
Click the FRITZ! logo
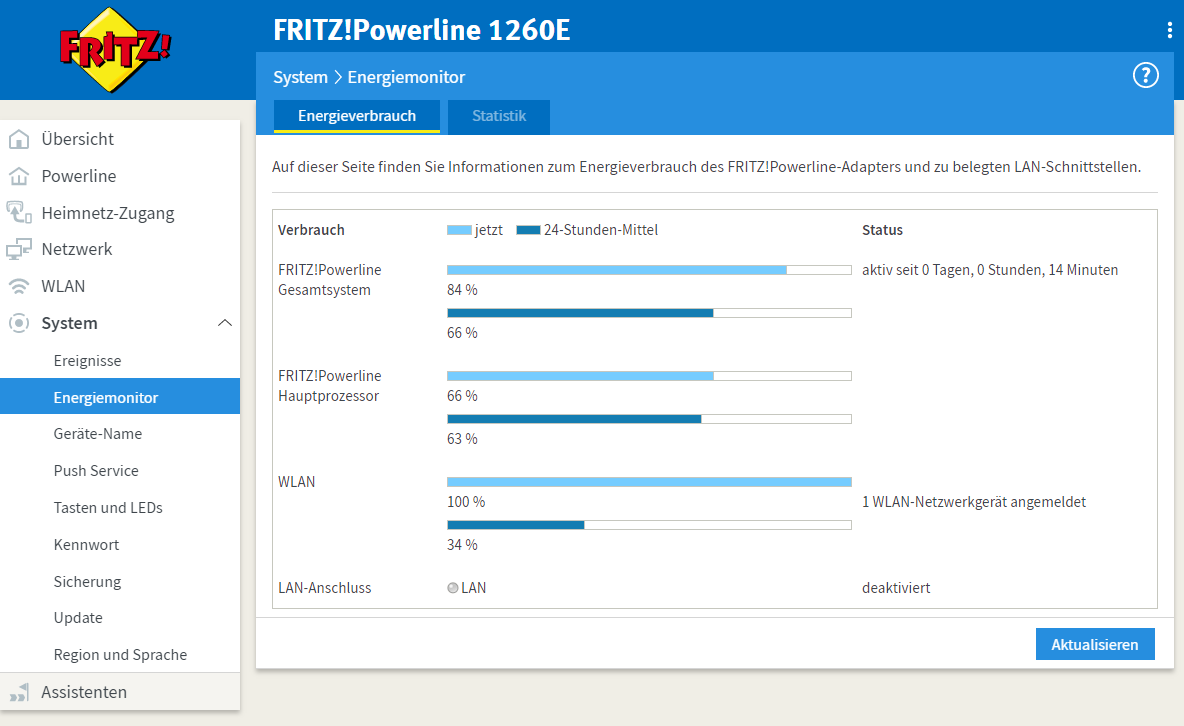[x=115, y=50]
